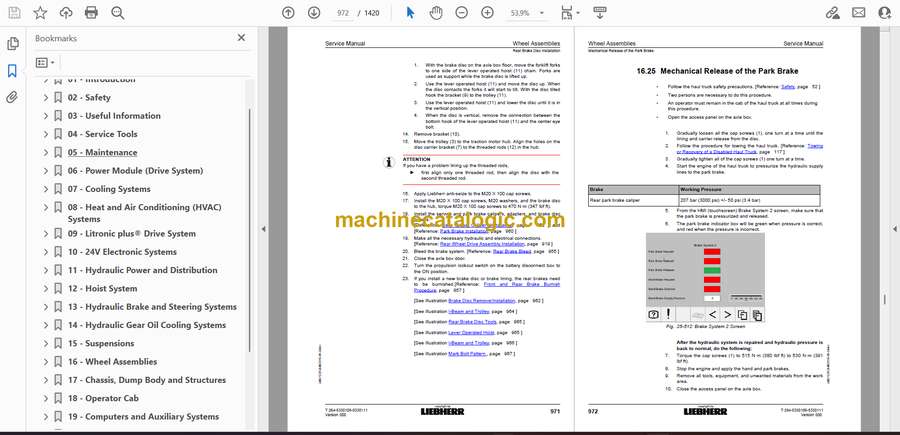Go to previous page arrow
900x435 pixels.
(288, 13)
